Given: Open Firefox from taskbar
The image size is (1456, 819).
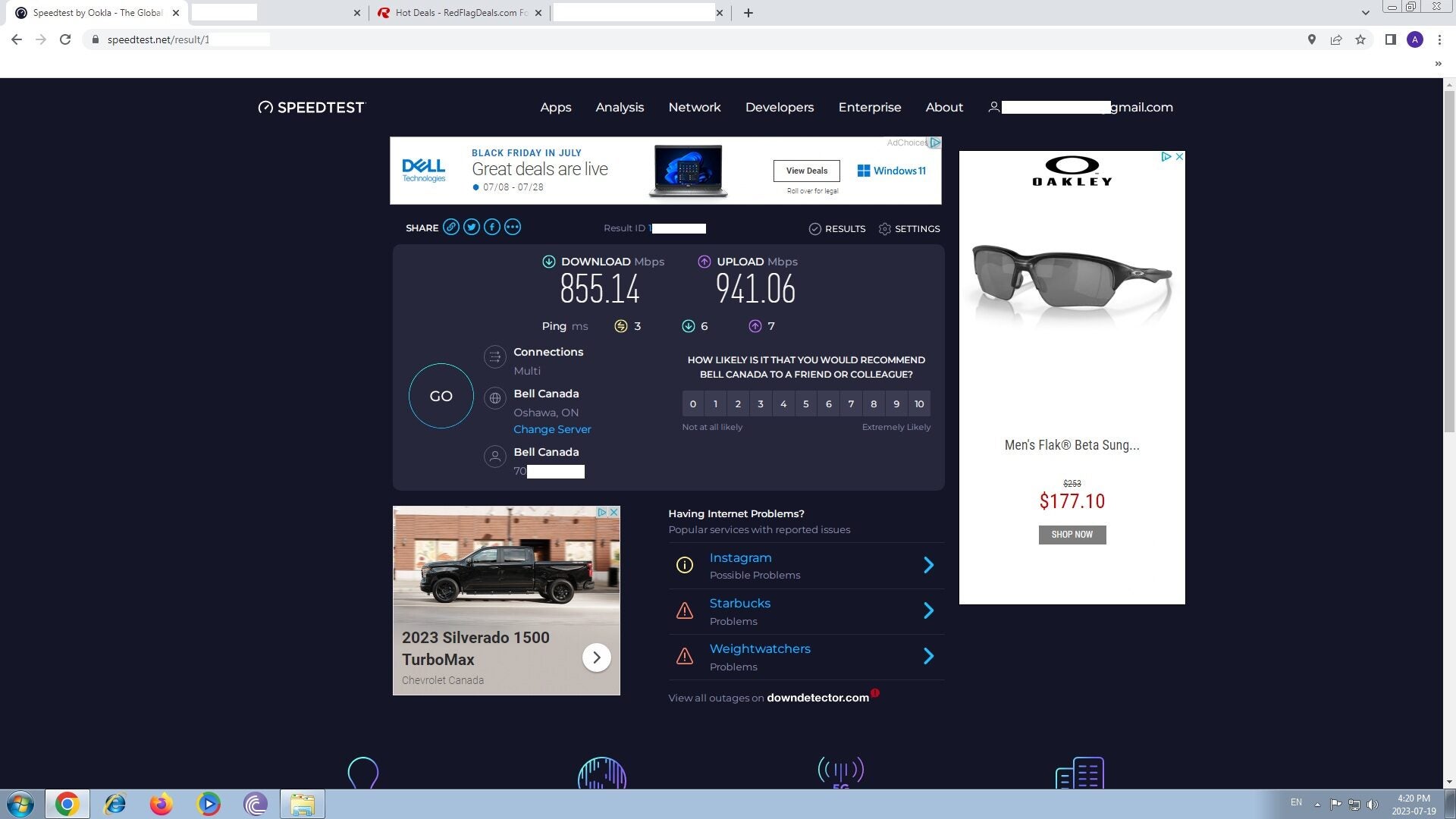Looking at the screenshot, I should click(161, 804).
